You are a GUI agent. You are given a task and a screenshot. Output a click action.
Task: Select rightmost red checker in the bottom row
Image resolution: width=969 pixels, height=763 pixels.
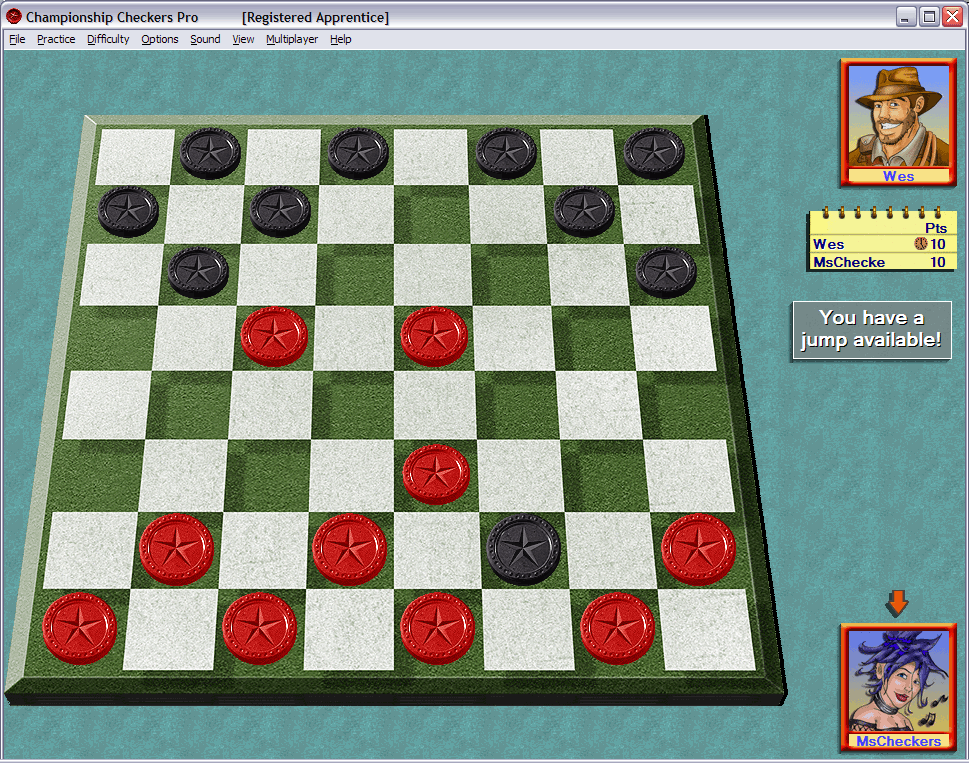617,628
